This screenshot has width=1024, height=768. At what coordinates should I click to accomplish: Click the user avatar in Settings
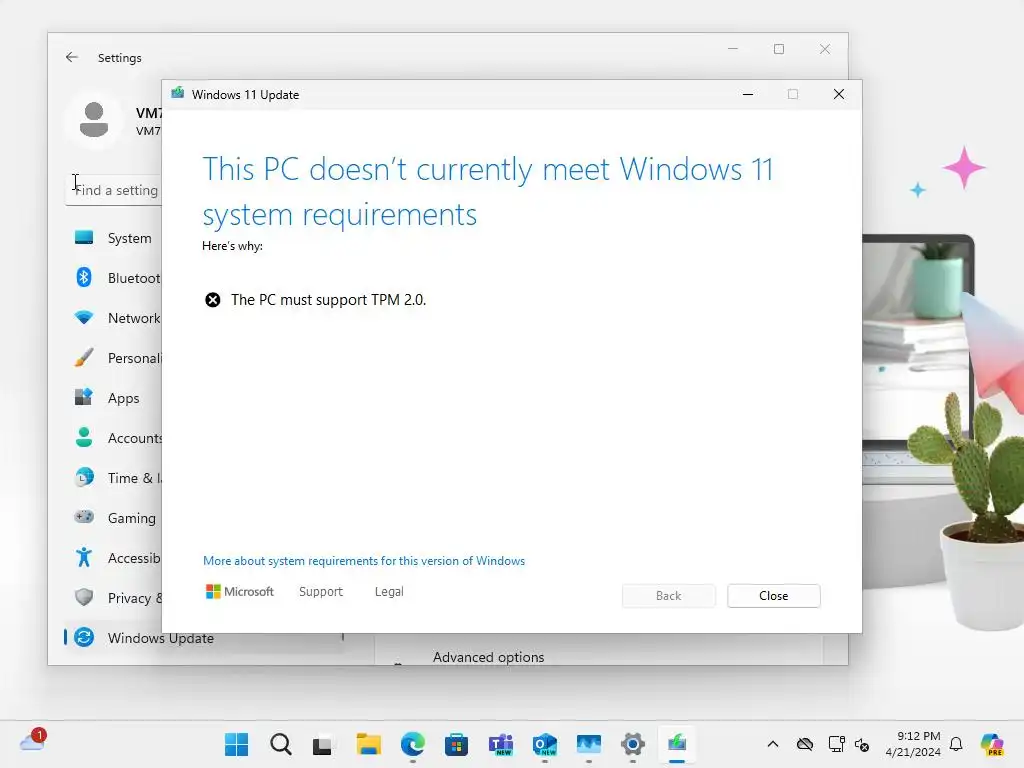tap(94, 120)
